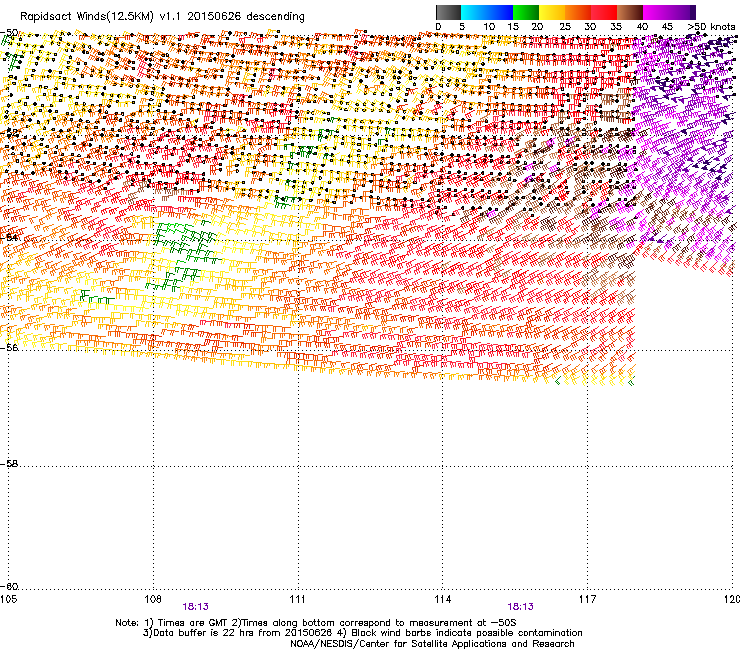The image size is (740, 650).
Task: Click the '>50 knots' legend label
Action: pyautogui.click(x=711, y=27)
